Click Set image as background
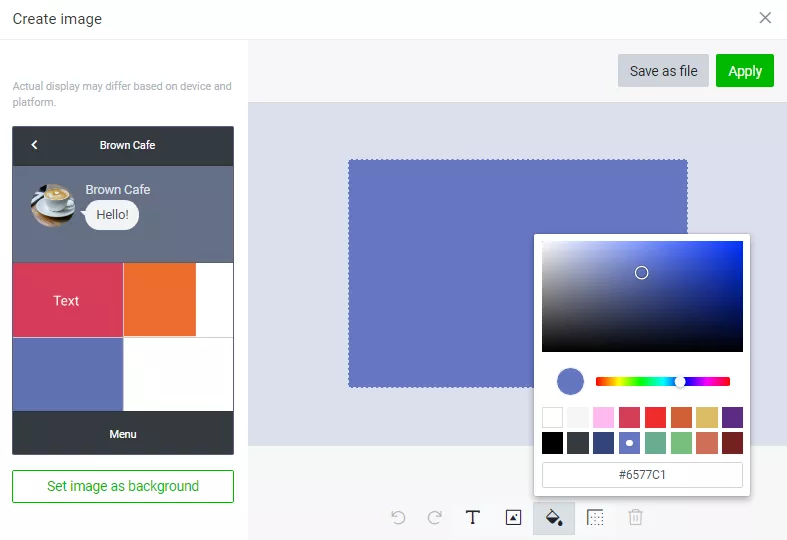 (x=123, y=486)
